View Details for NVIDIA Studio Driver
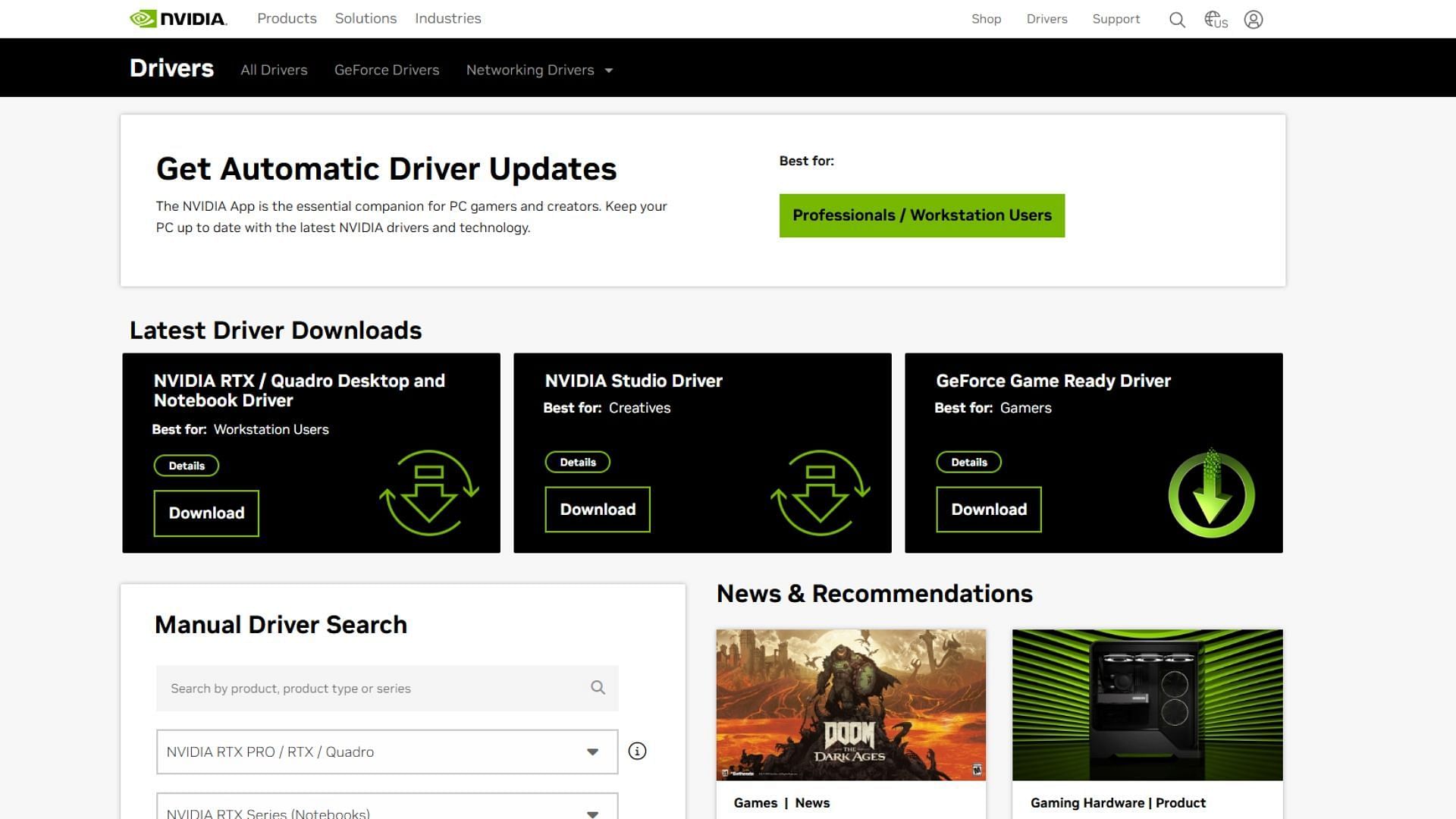Viewport: 1456px width, 819px height. coord(578,462)
